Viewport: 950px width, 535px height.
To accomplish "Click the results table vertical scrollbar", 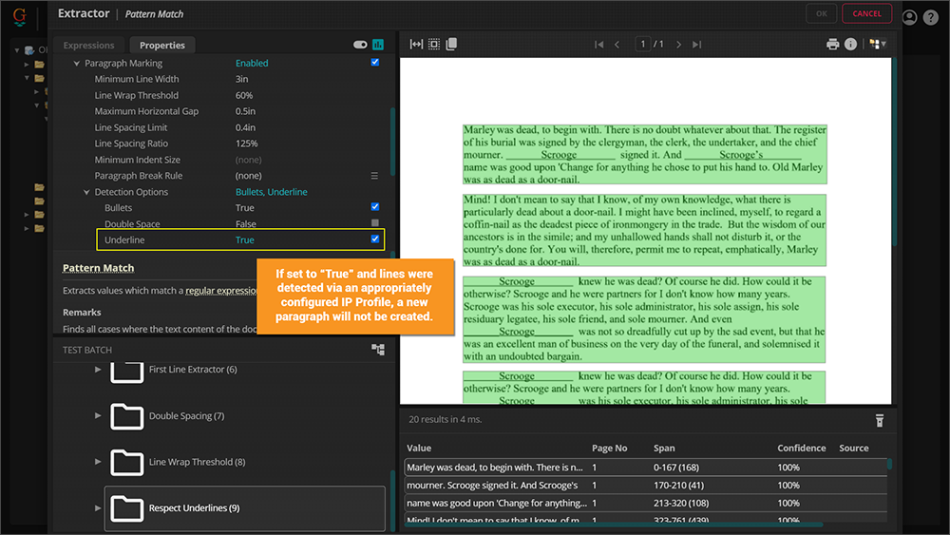I will 889,464.
